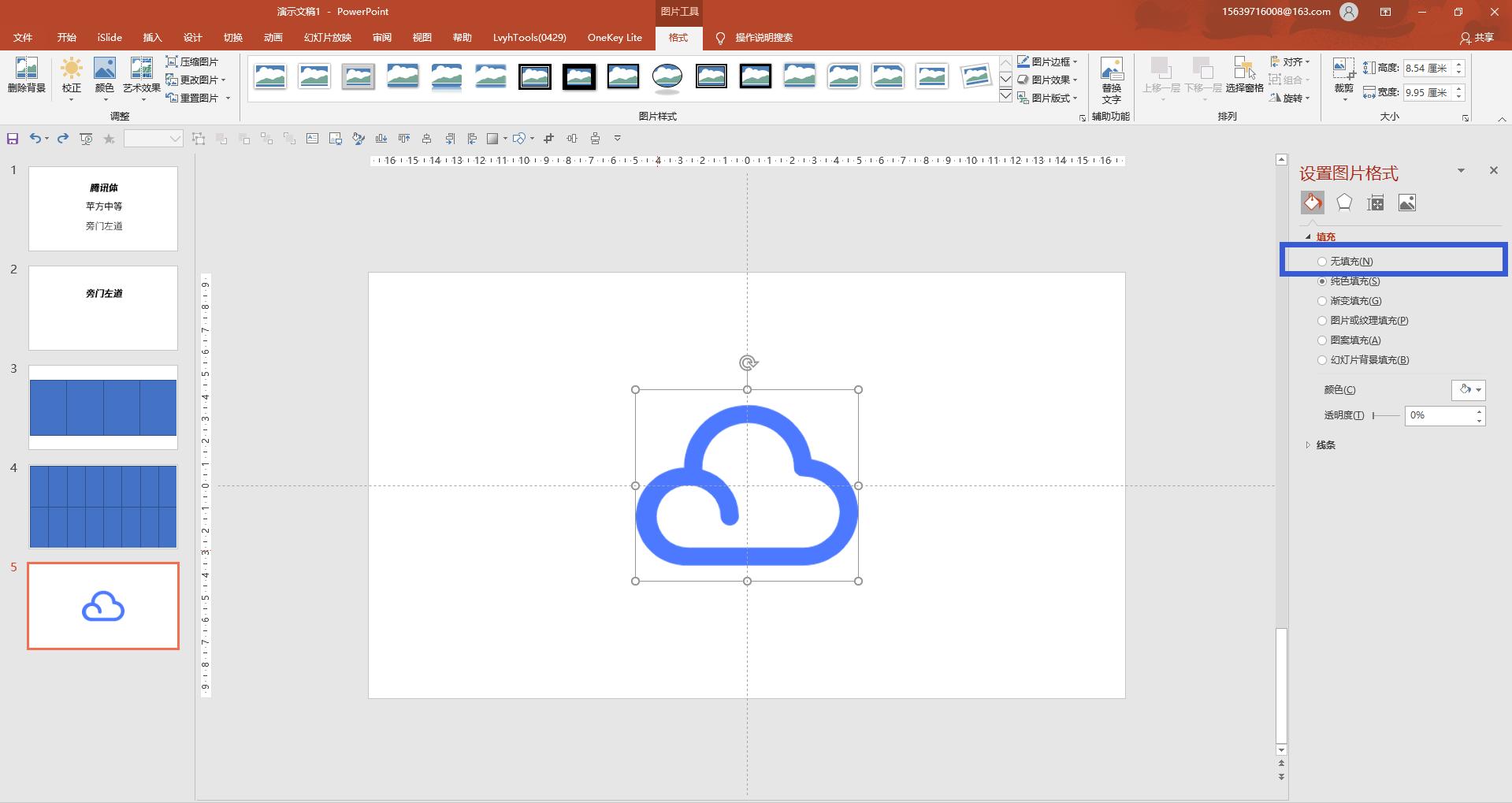Click 压缩图片 compress pictures
Viewport: 1512px width, 803px height.
[192, 61]
